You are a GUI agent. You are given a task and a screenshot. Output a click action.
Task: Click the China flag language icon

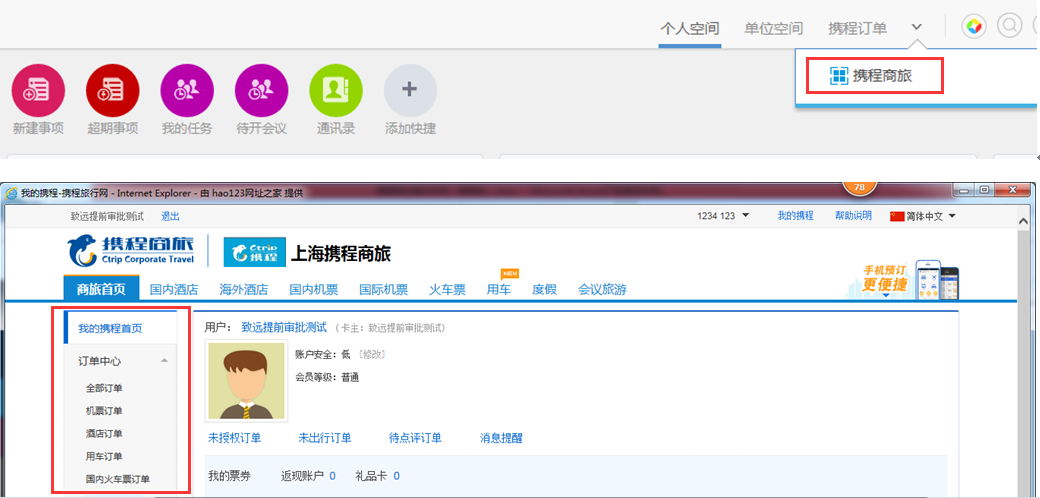pyautogui.click(x=897, y=216)
